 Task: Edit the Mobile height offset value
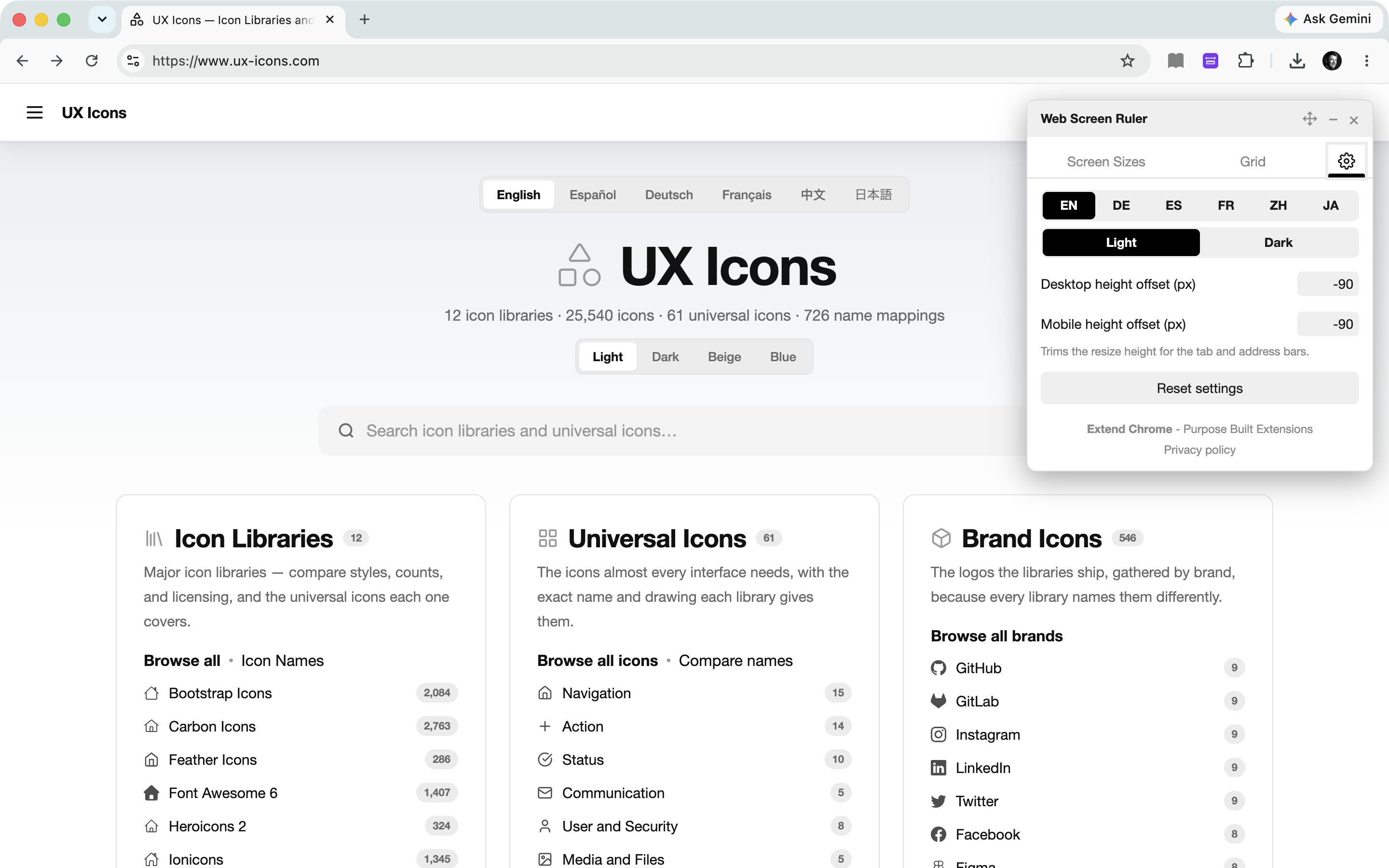(x=1328, y=325)
